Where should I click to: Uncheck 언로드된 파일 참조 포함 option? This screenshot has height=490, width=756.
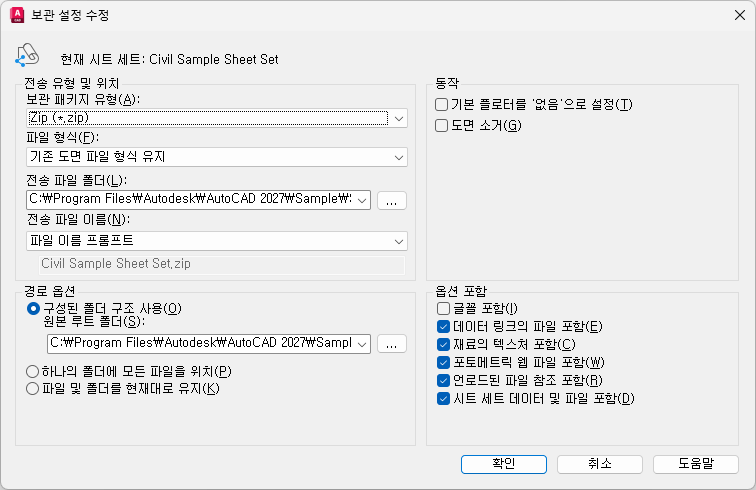pyautogui.click(x=443, y=380)
